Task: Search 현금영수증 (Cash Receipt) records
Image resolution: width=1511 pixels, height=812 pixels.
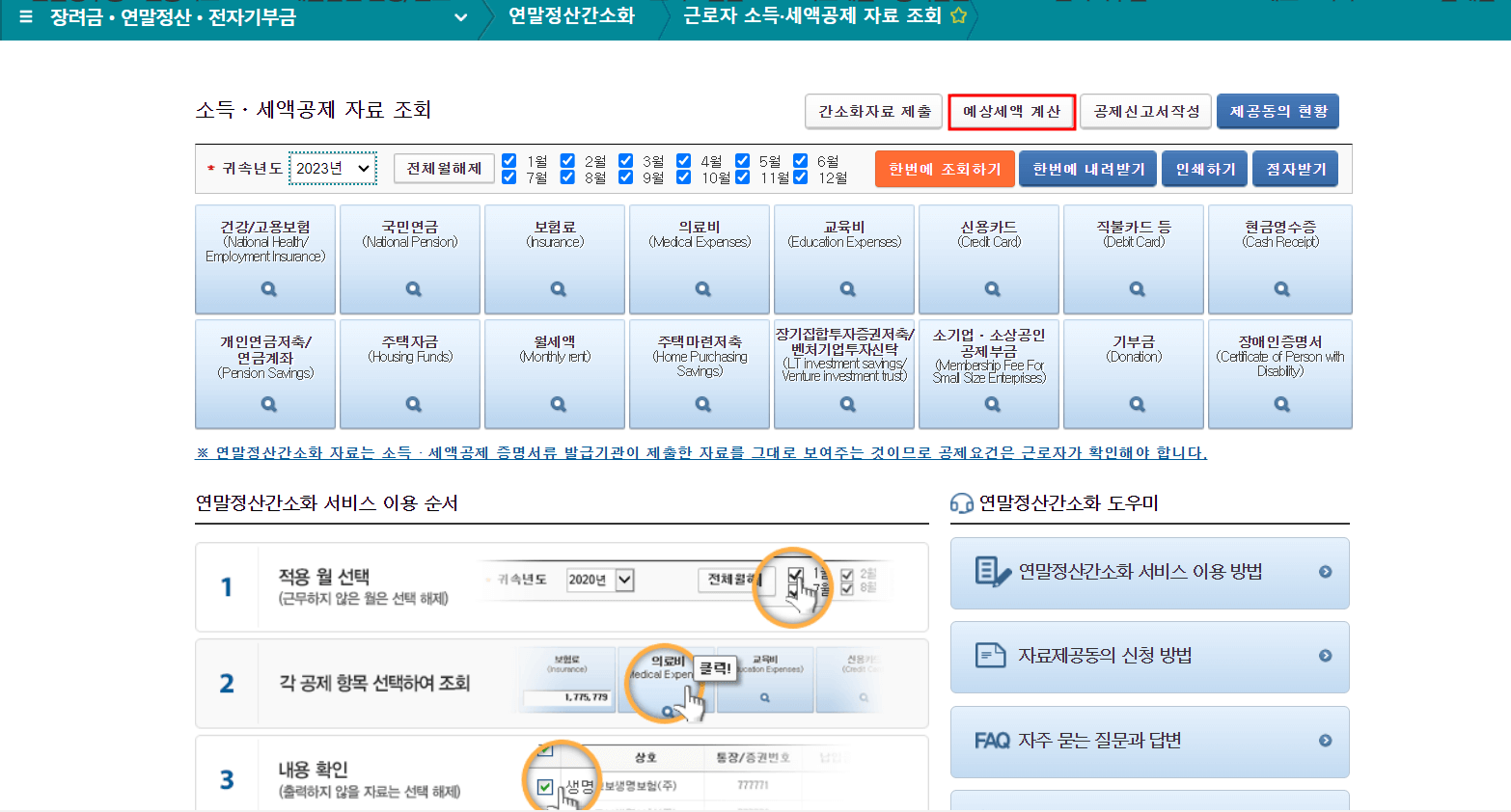Action: pos(1279,288)
